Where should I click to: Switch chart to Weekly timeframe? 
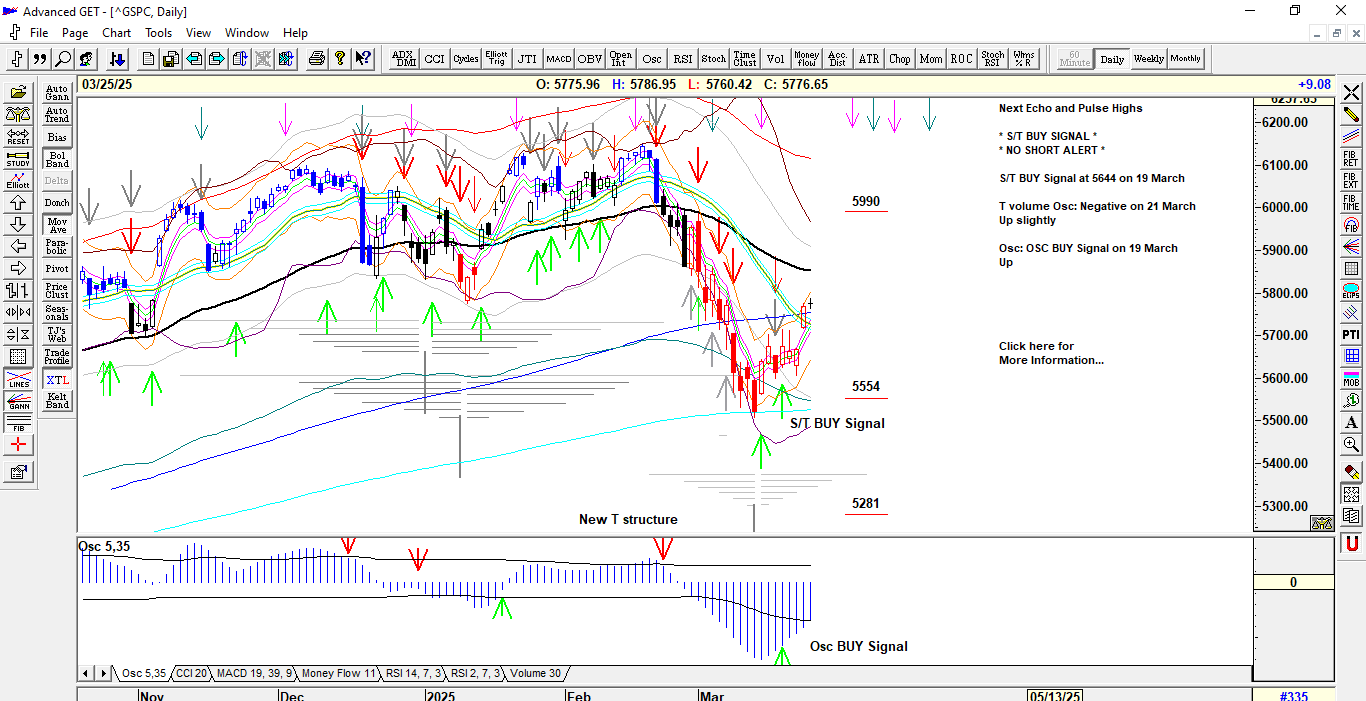(1148, 59)
